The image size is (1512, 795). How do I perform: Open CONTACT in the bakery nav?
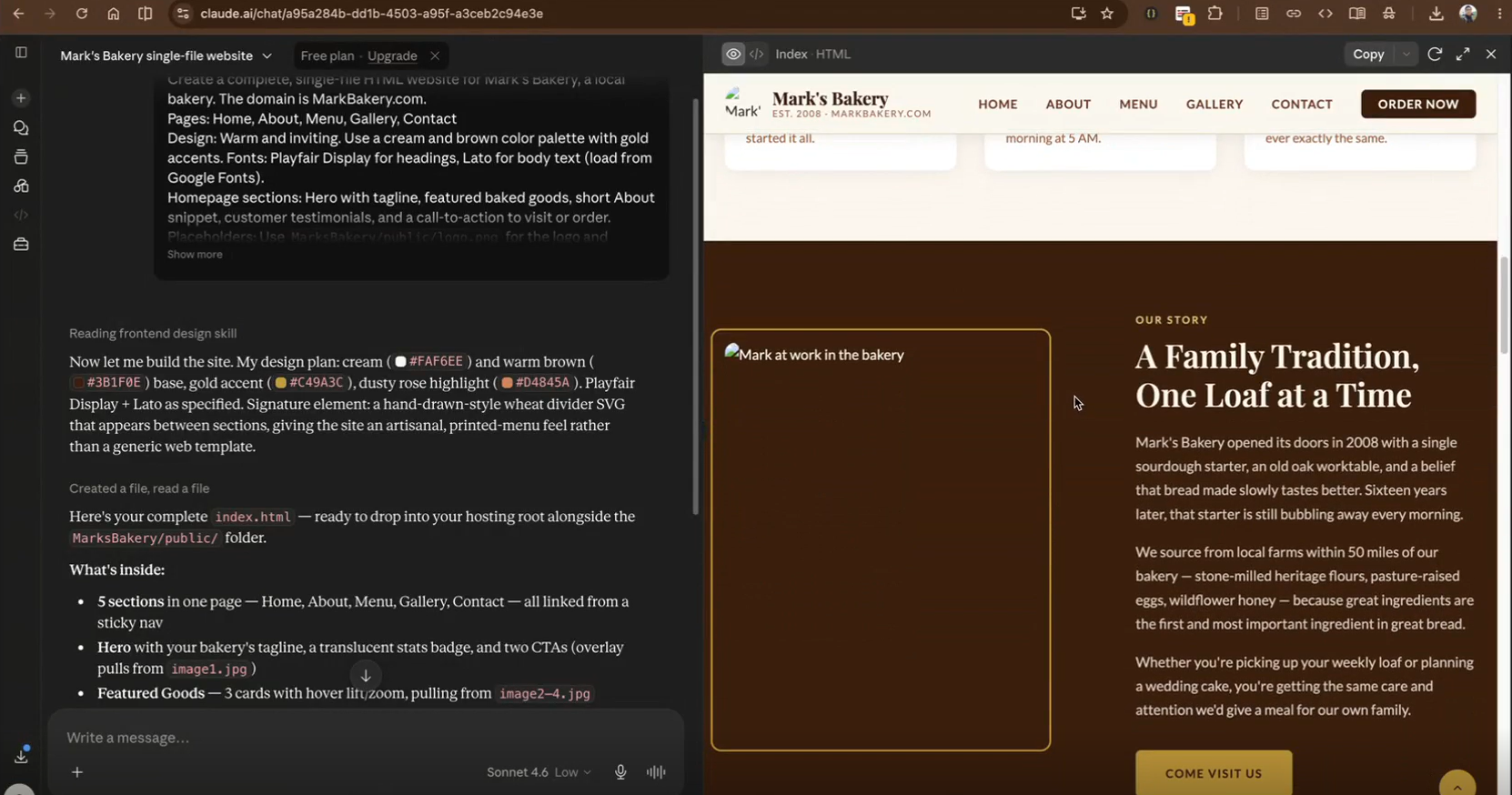tap(1302, 104)
